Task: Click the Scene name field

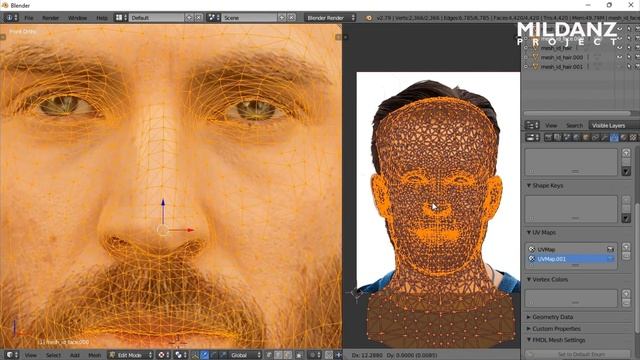Action: [x=249, y=18]
